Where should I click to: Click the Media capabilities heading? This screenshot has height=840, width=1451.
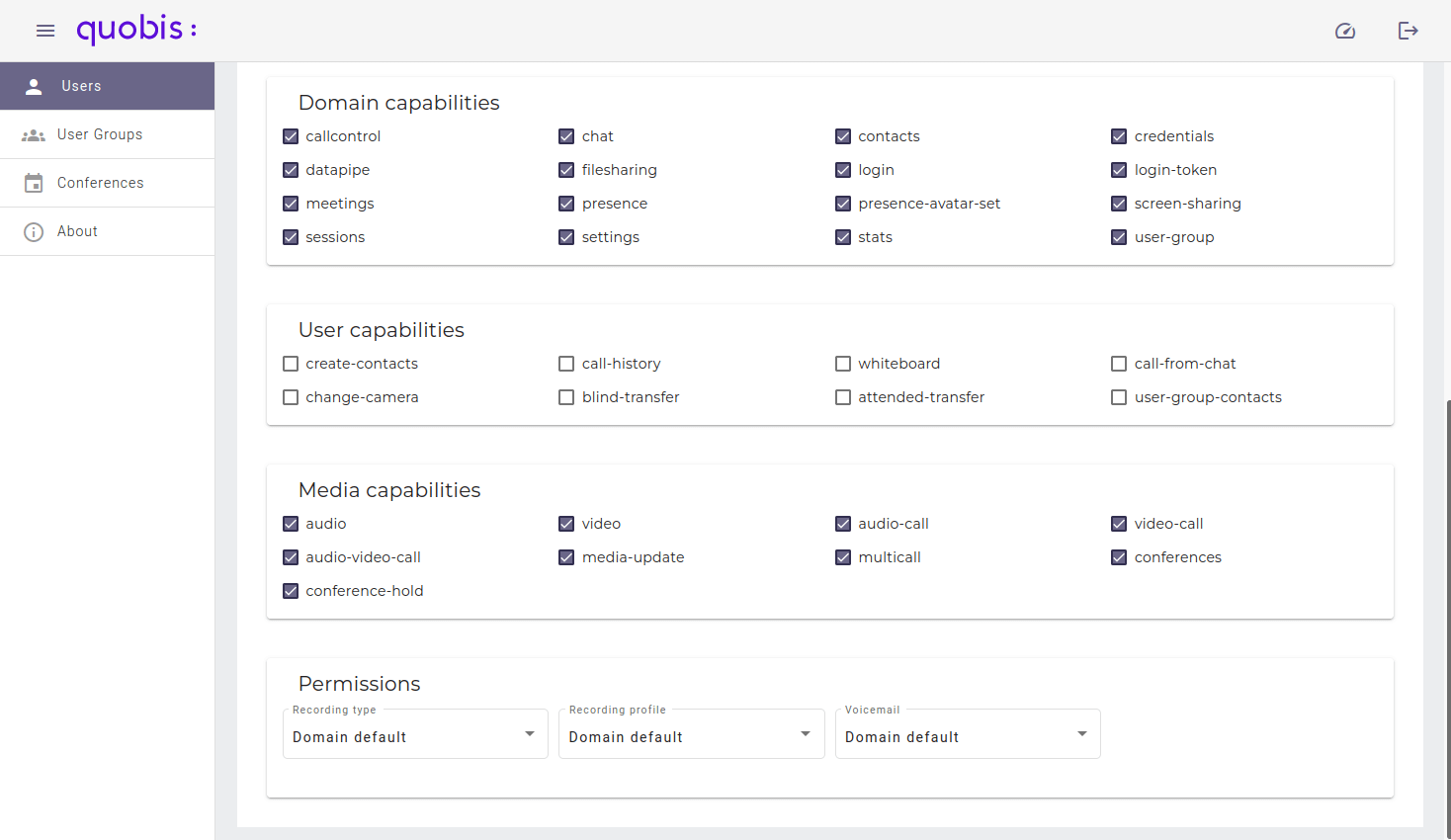[389, 490]
